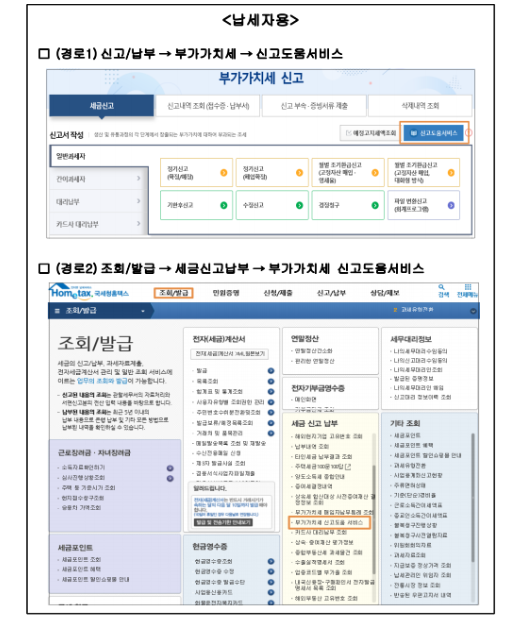Click the black 발급 및 전송기한 안내보기 button

tap(224, 522)
